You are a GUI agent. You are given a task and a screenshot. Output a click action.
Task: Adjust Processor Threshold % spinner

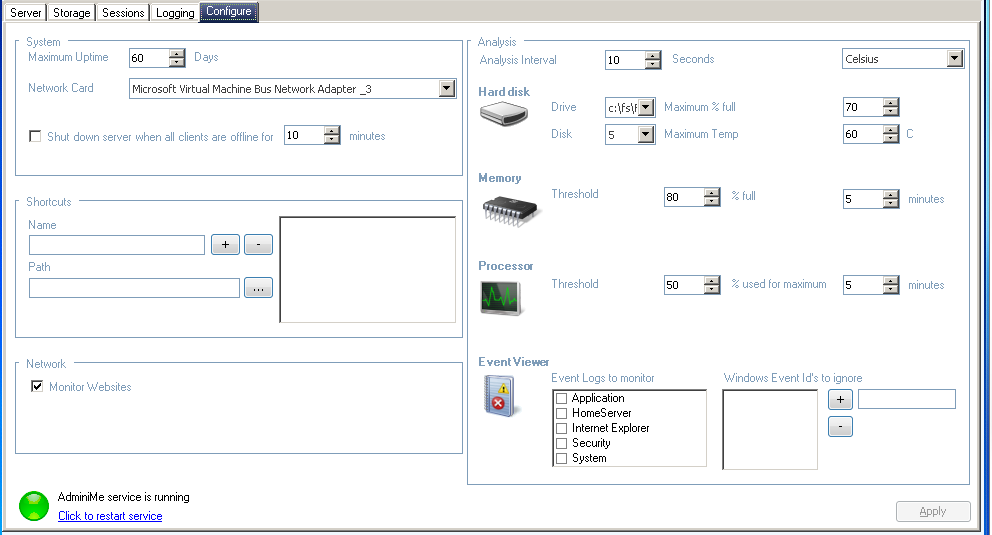(712, 285)
